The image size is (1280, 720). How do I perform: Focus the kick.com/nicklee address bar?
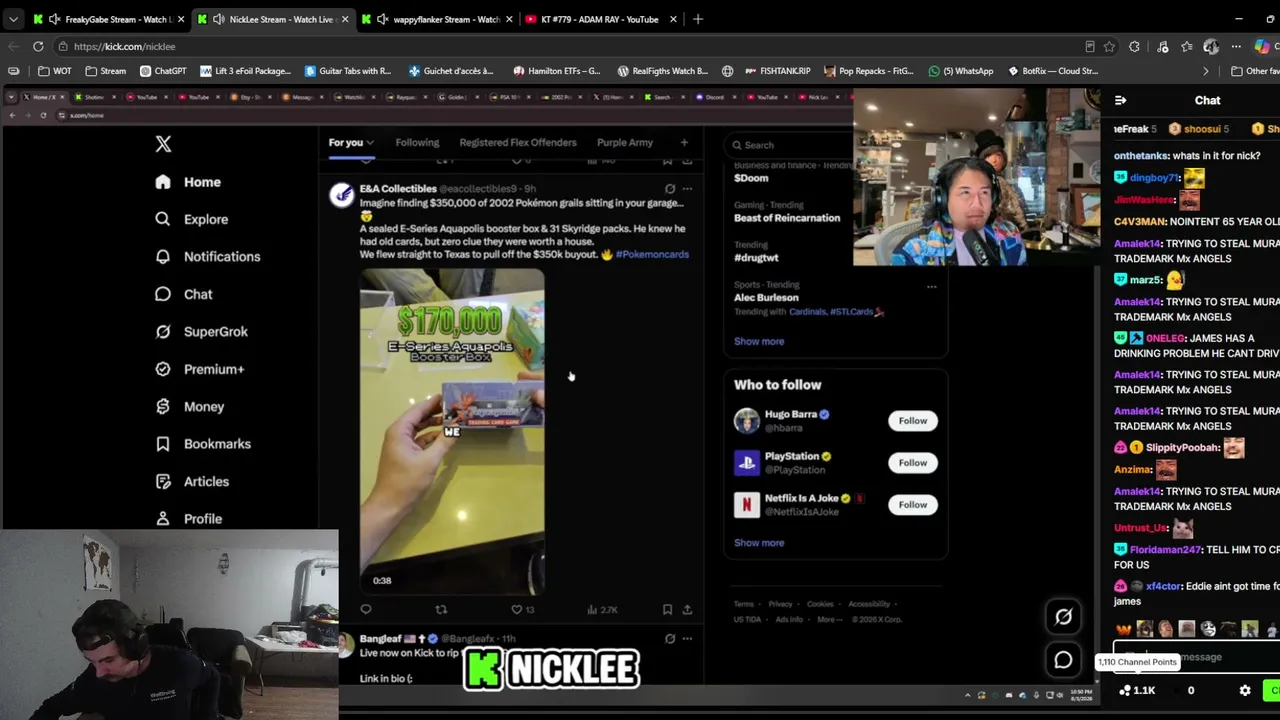coord(570,46)
